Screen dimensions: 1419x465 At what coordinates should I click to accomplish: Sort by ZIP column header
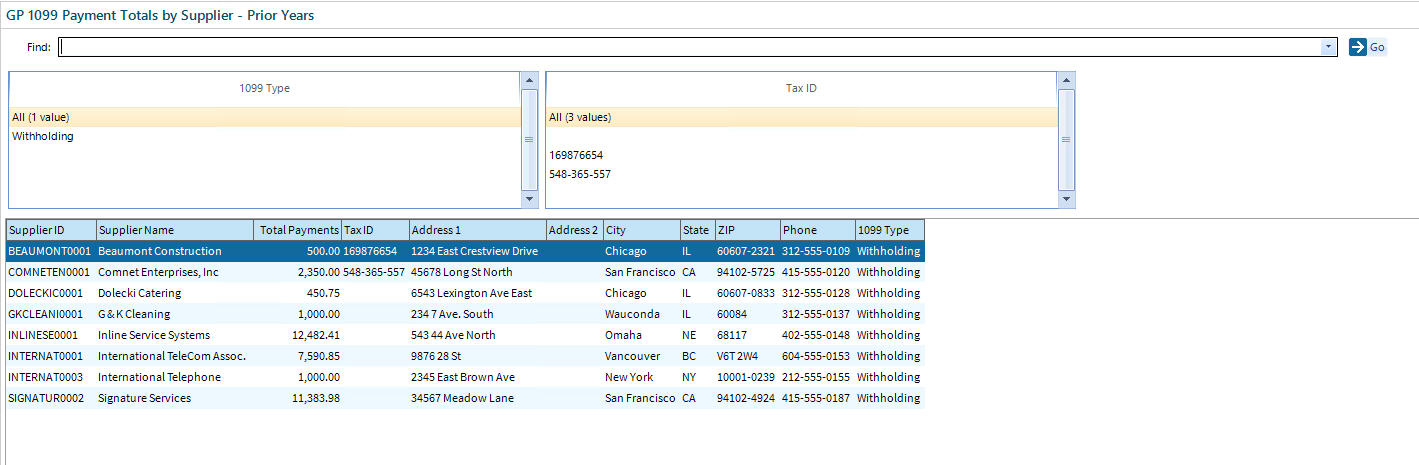(747, 230)
